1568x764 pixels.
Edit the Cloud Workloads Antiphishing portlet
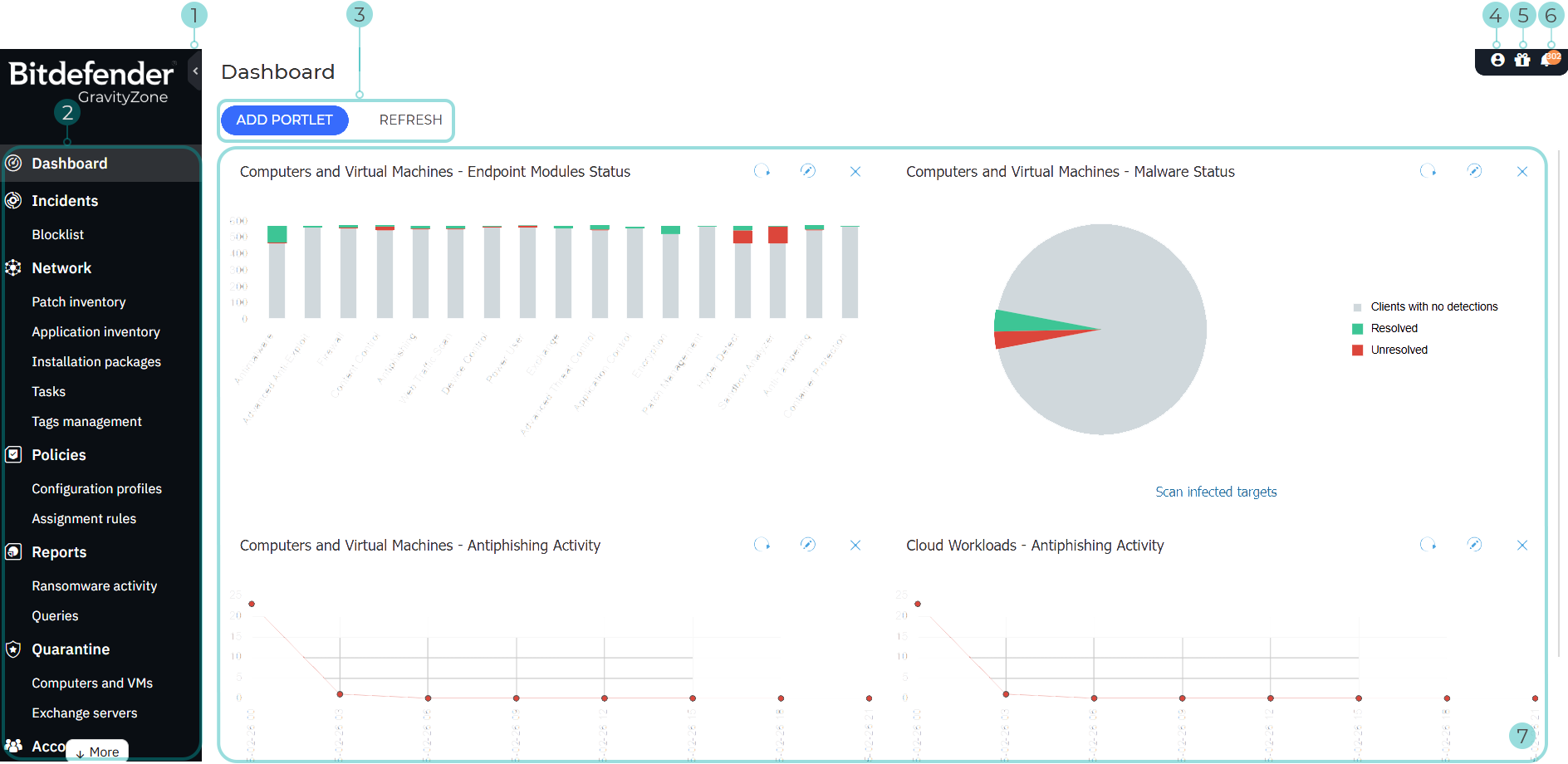[1475, 545]
